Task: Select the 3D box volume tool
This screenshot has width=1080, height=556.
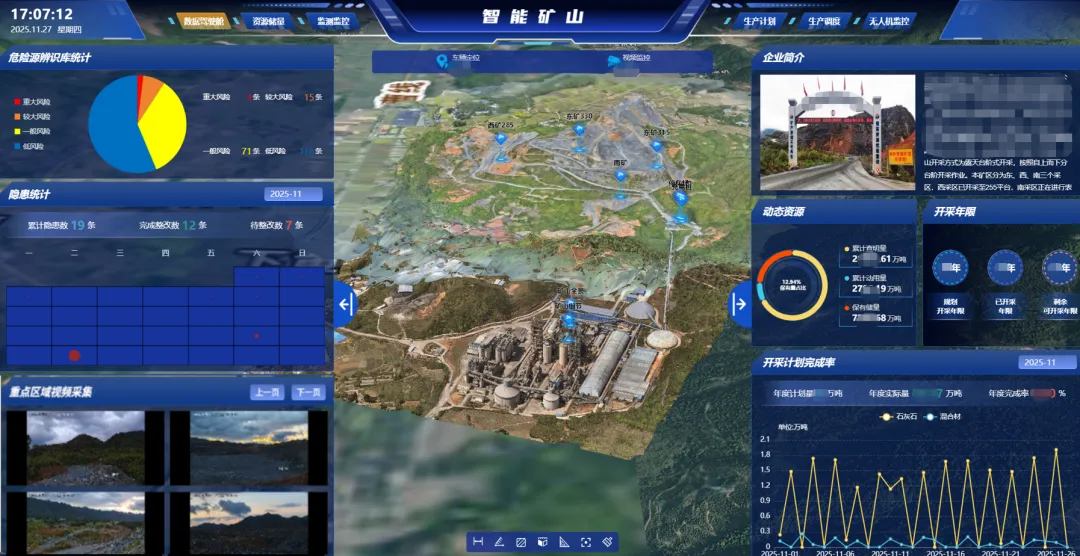Action: pyautogui.click(x=542, y=542)
